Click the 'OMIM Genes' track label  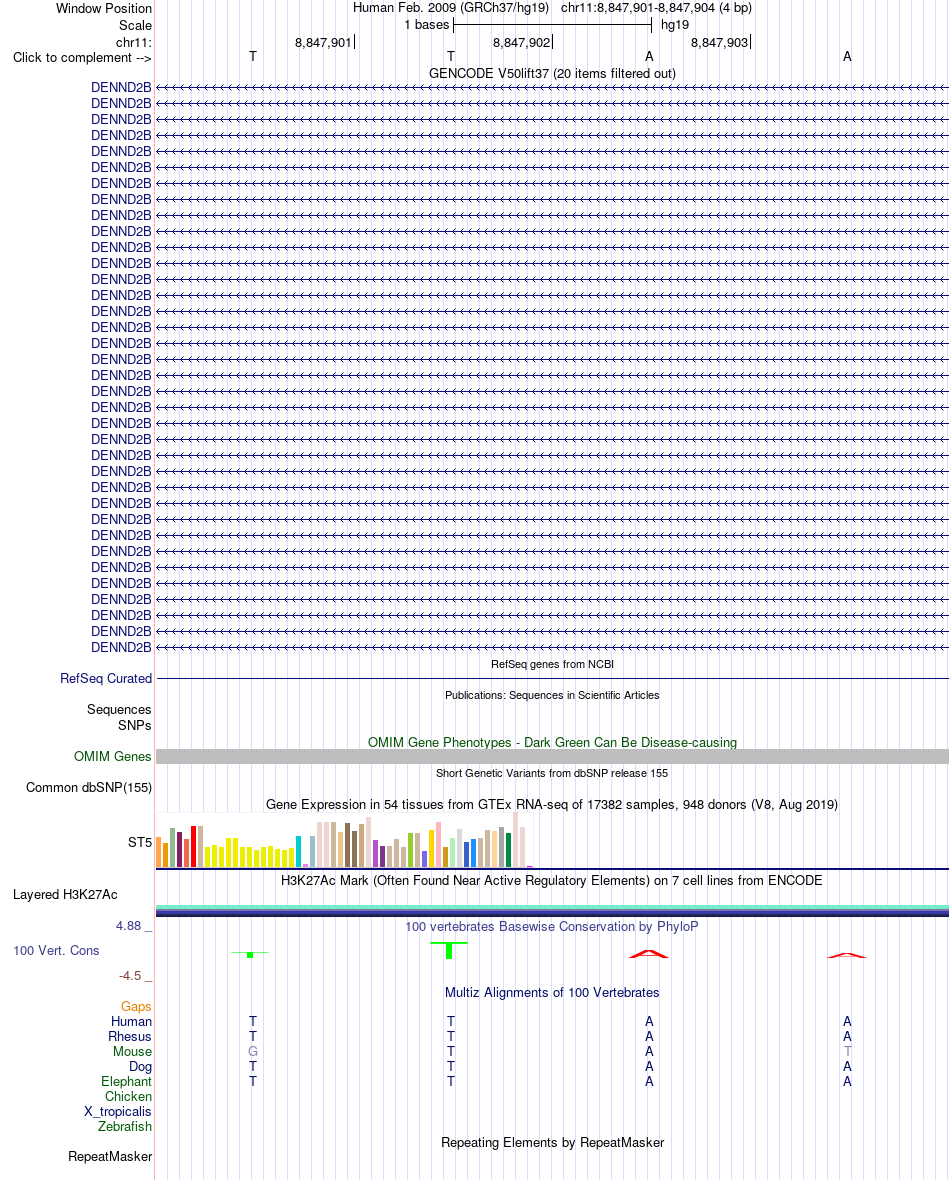pyautogui.click(x=113, y=756)
